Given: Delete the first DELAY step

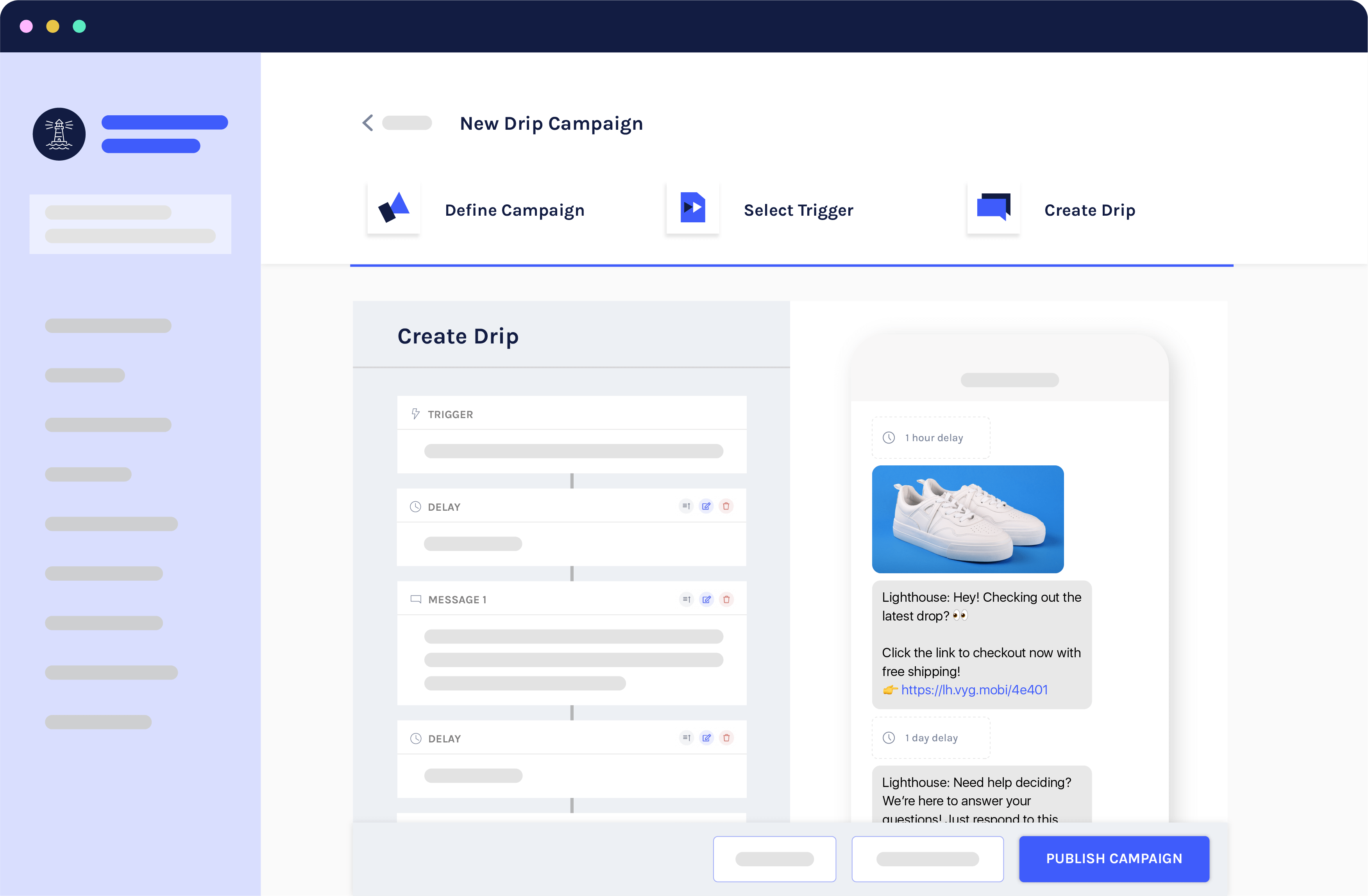Looking at the screenshot, I should (x=726, y=506).
